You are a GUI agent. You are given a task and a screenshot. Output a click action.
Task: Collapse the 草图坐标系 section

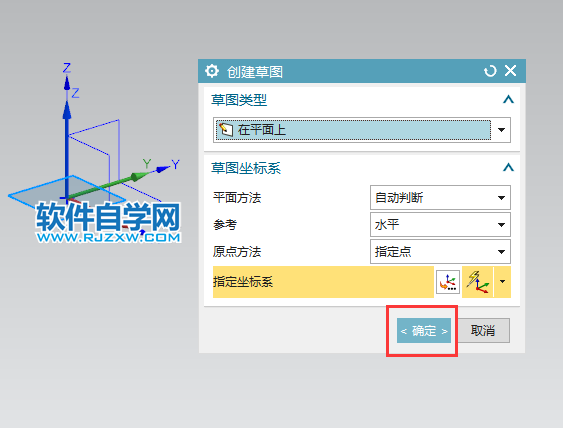tap(508, 167)
